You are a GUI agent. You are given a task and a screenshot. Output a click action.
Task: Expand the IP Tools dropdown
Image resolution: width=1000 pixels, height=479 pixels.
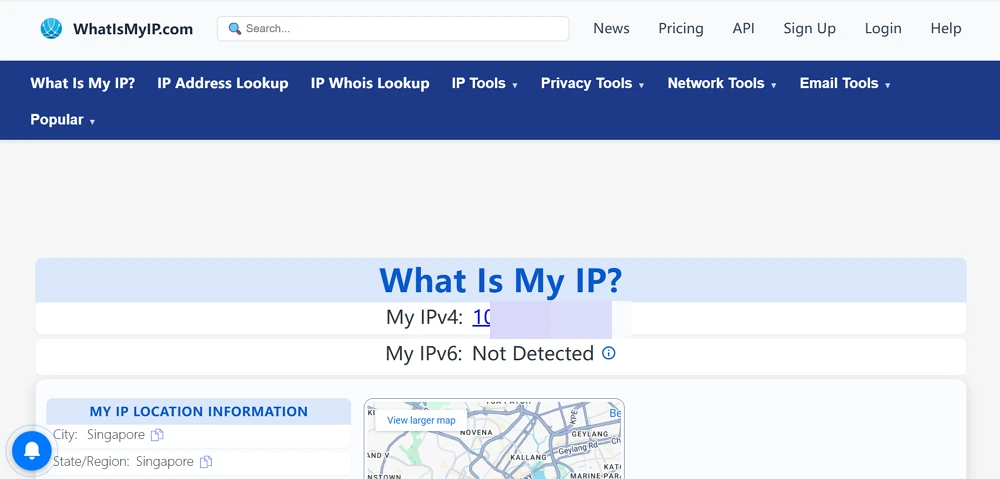click(x=485, y=84)
